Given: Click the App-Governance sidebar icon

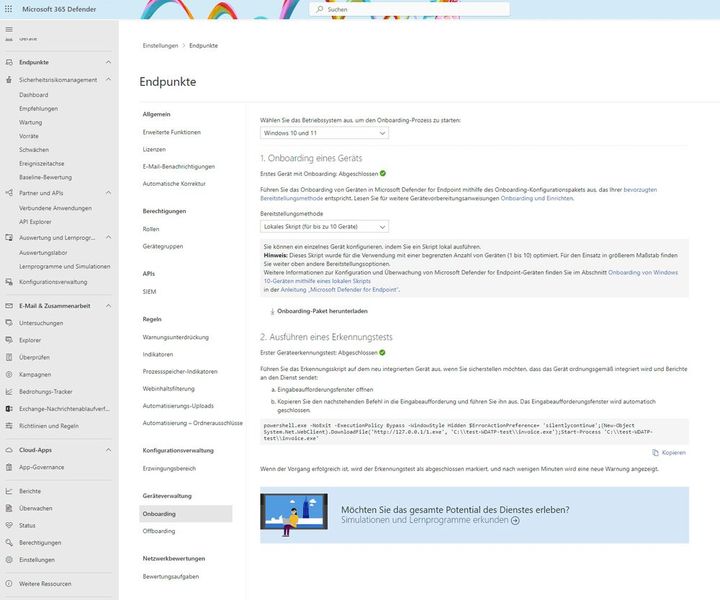Looking at the screenshot, I should [9, 467].
